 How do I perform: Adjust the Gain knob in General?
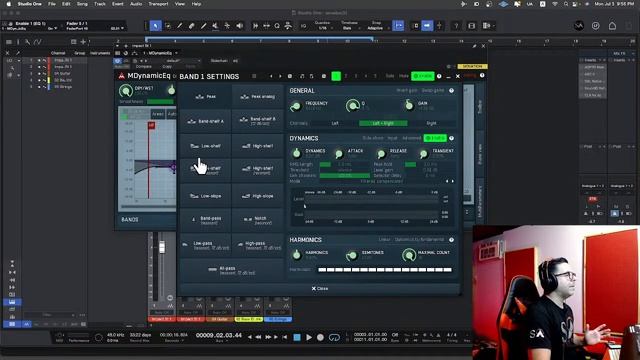(x=409, y=106)
